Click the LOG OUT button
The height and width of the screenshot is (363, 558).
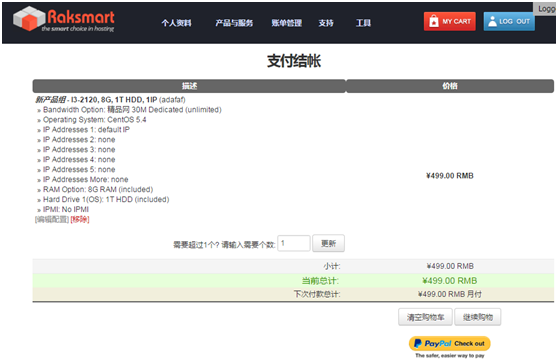(509, 21)
